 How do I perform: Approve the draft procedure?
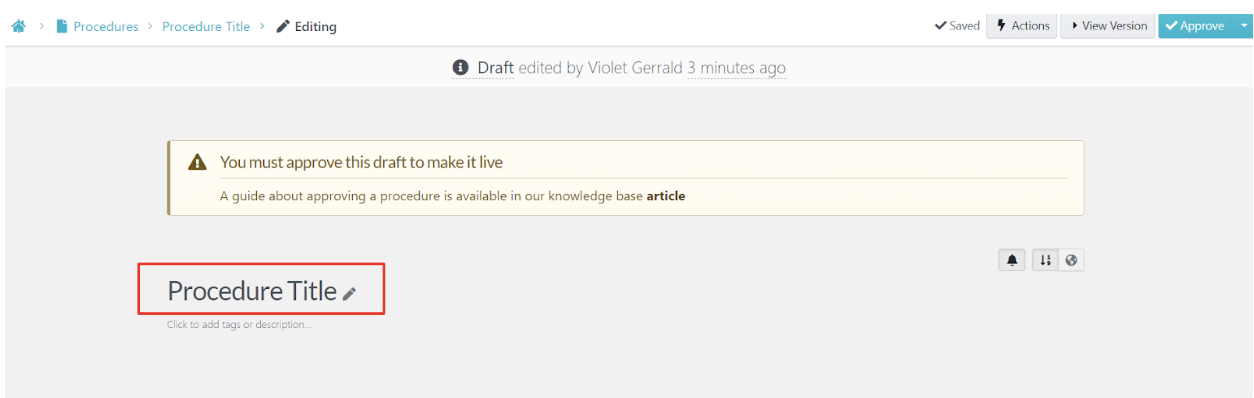click(1195, 26)
